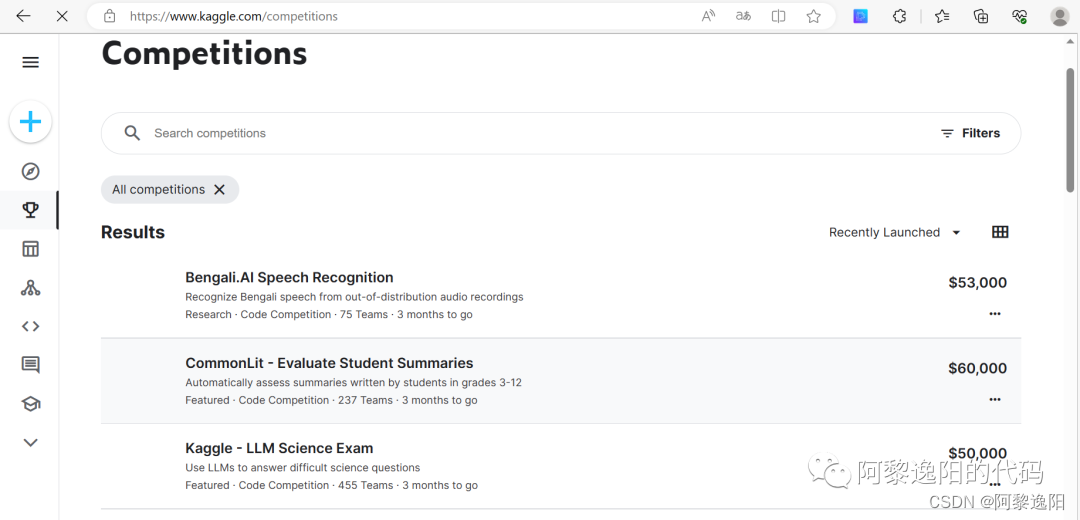
Task: Stop loading the page
Action: [x=62, y=16]
